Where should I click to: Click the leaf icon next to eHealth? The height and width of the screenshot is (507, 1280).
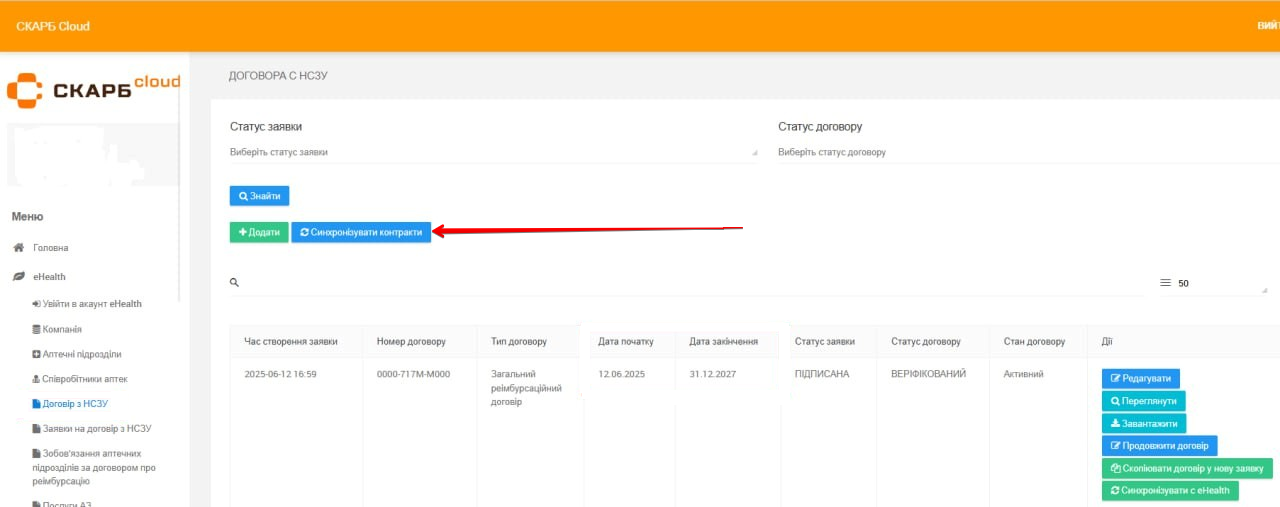(18, 277)
